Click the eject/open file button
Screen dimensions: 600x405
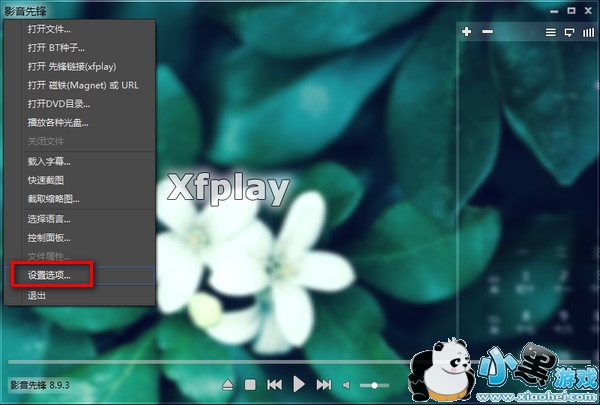click(x=228, y=385)
